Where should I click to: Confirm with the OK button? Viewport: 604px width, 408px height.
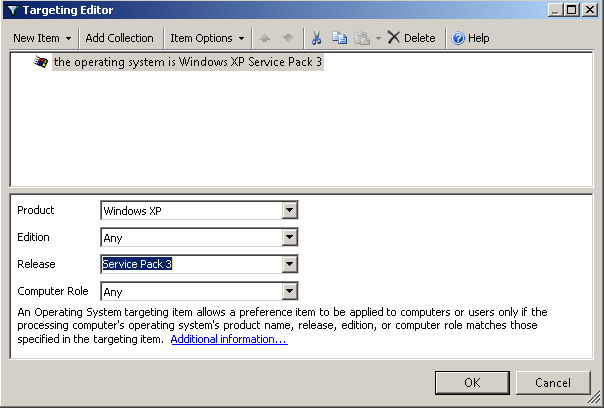click(x=472, y=383)
